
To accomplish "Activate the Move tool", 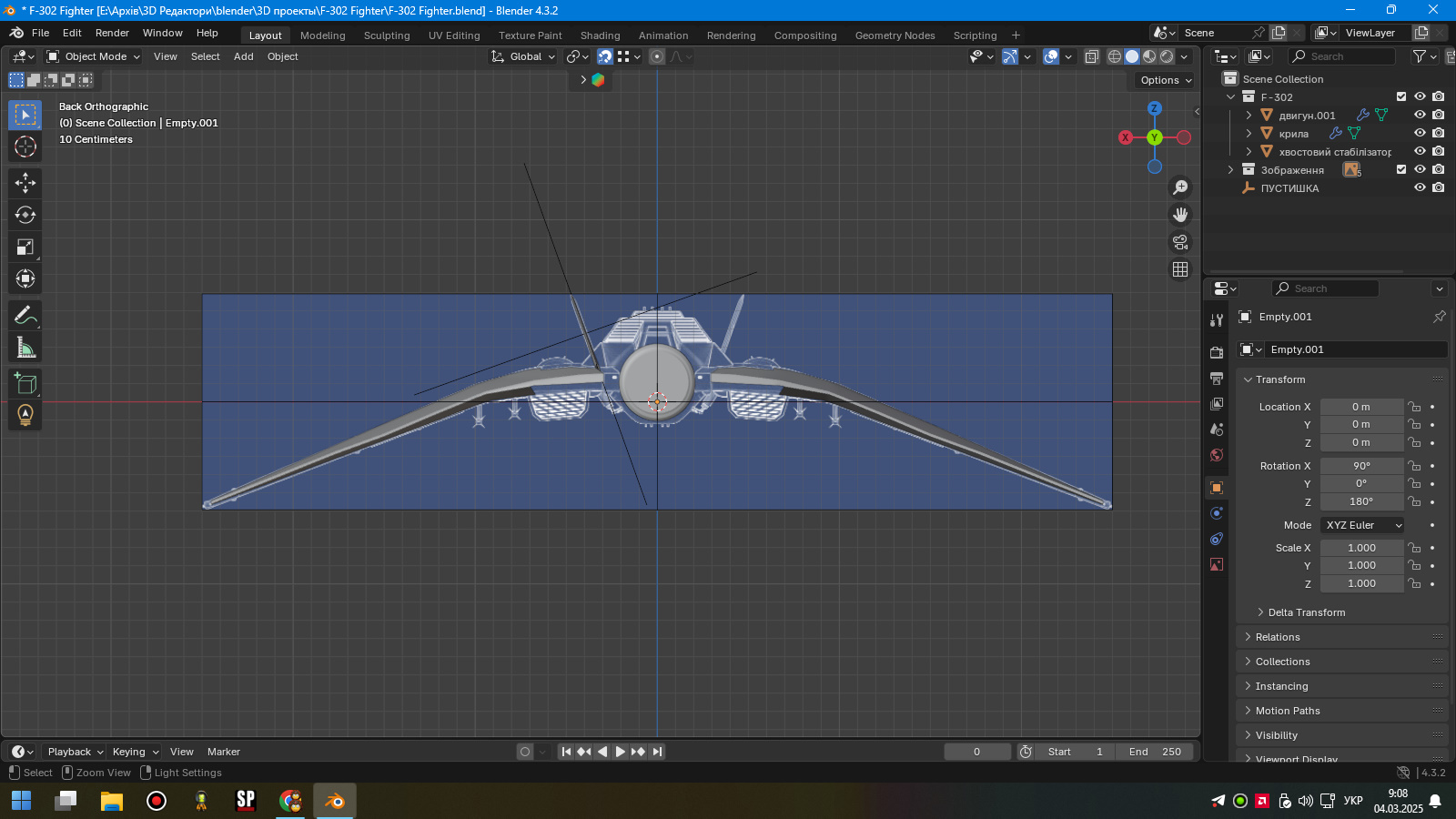I will 25,183.
